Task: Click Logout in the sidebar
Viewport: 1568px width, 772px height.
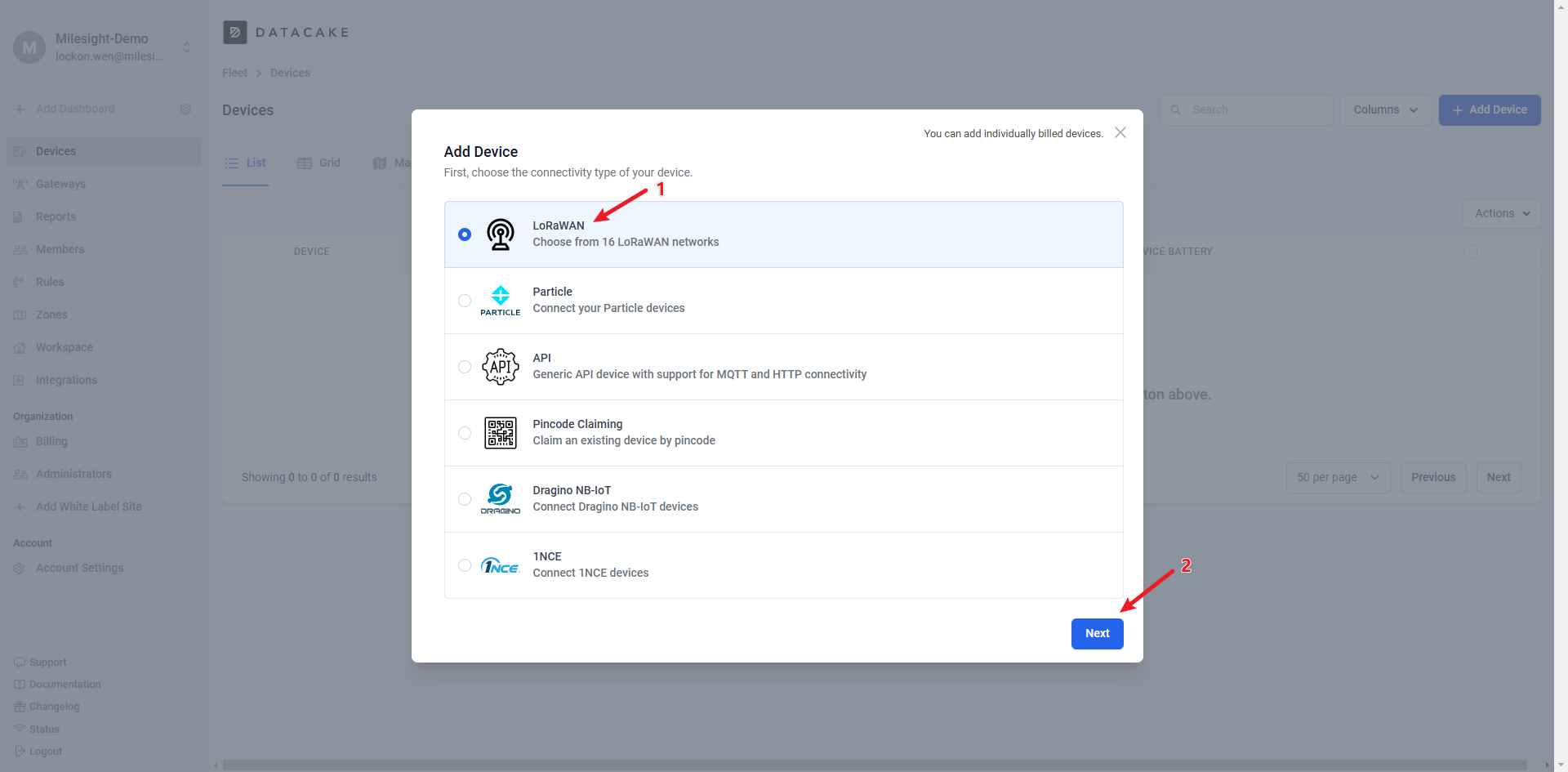Action: (38, 752)
